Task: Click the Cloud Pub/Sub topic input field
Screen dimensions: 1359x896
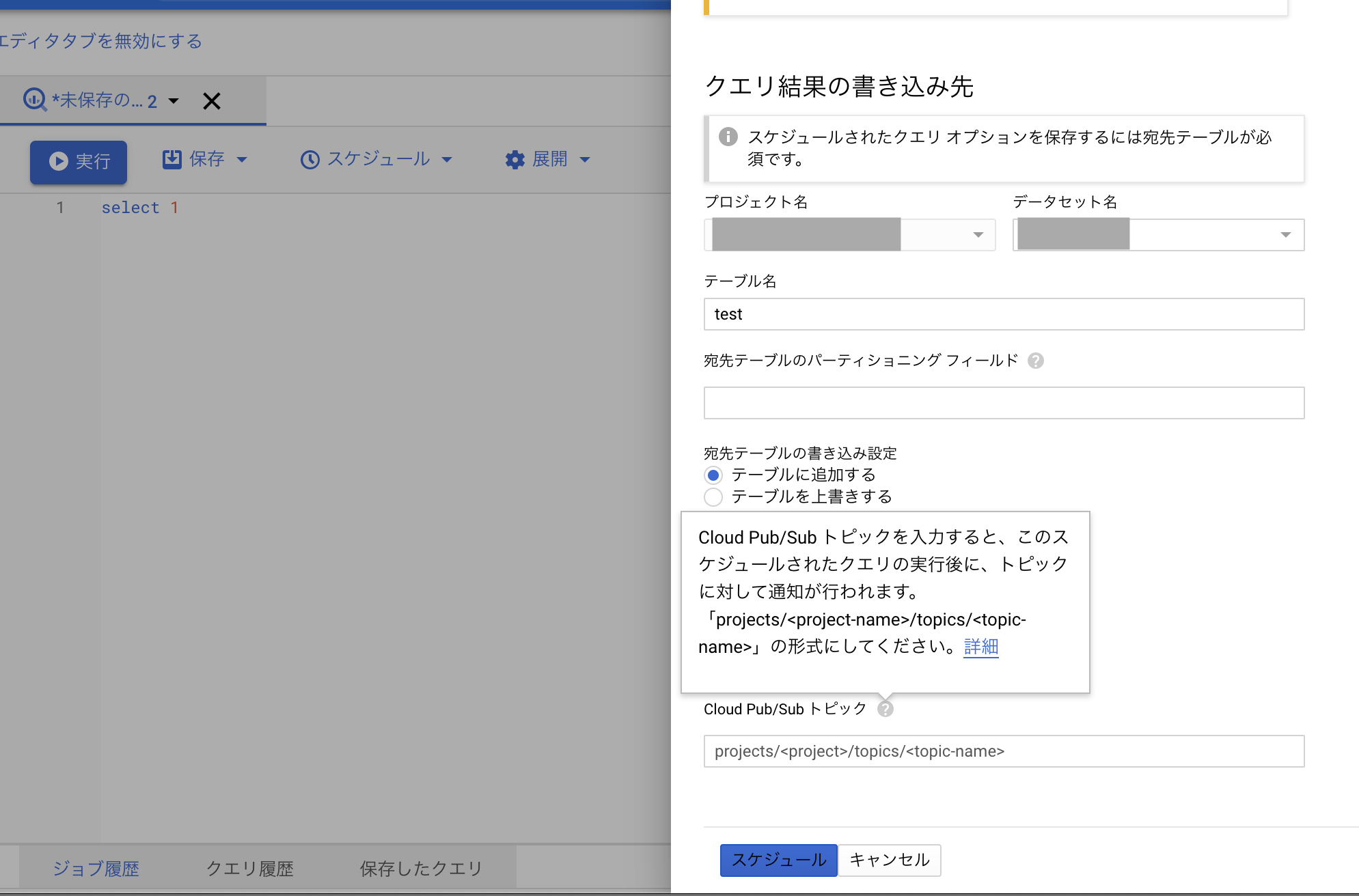Action: pyautogui.click(x=1003, y=751)
